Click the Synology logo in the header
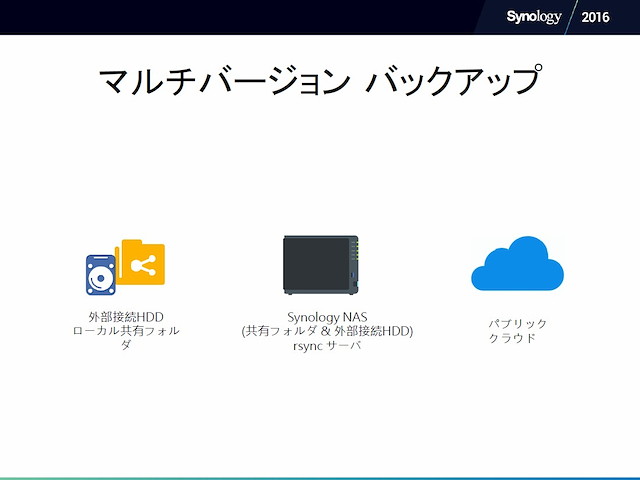640x480 pixels. tap(534, 17)
